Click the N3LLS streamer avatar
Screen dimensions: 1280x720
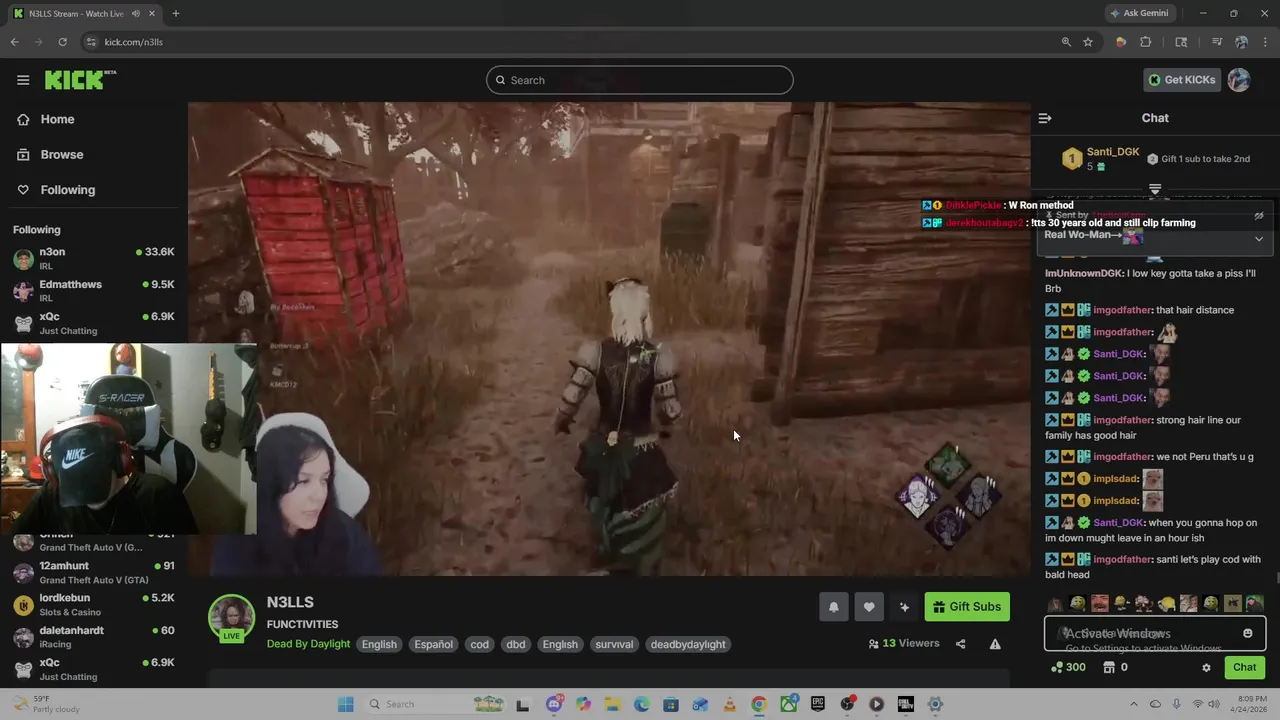pyautogui.click(x=231, y=617)
